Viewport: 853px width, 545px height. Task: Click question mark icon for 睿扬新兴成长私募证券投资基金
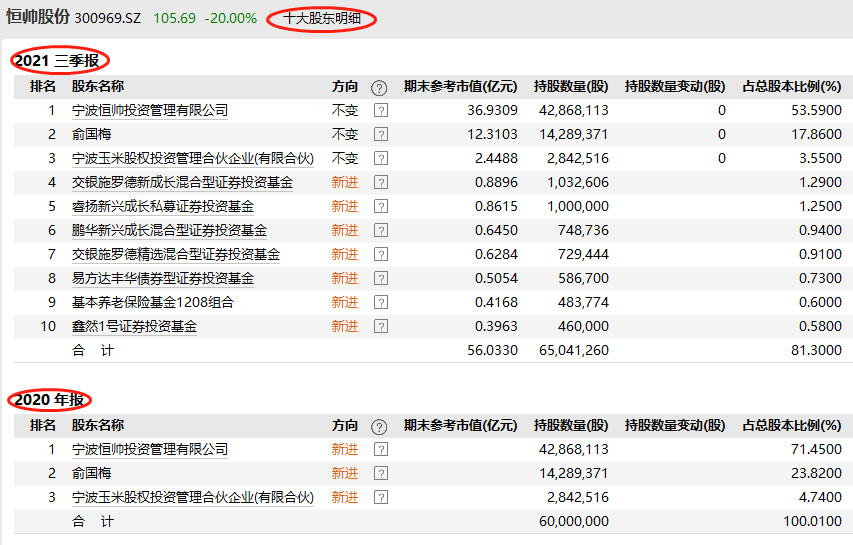pyautogui.click(x=381, y=206)
